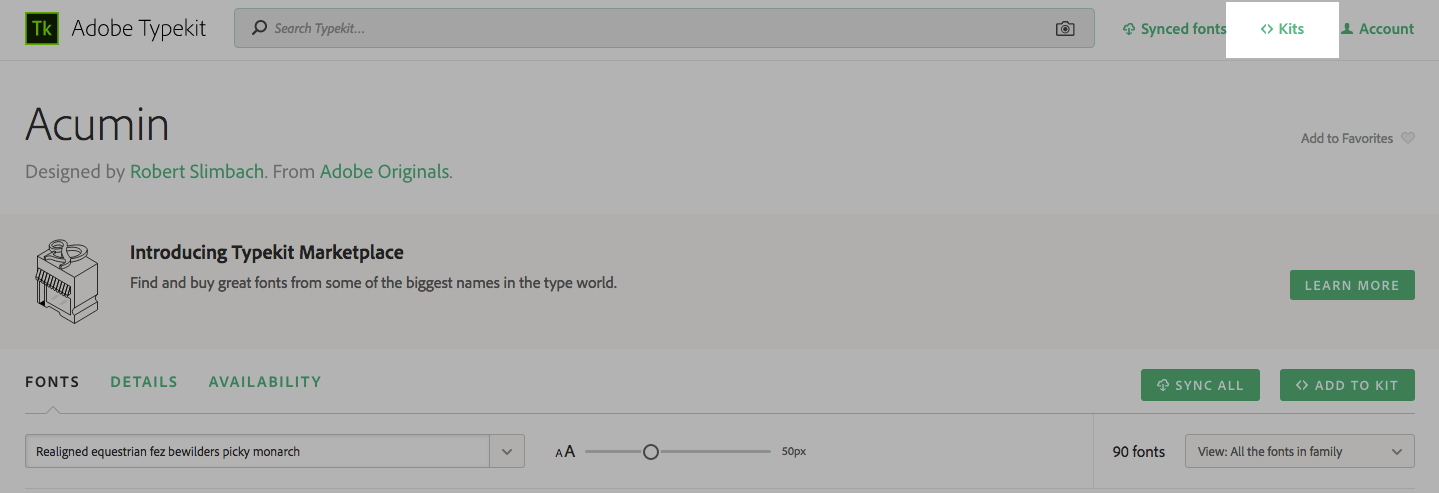This screenshot has width=1439, height=493.
Task: Click the heart favorite icon
Action: pyautogui.click(x=1408, y=138)
